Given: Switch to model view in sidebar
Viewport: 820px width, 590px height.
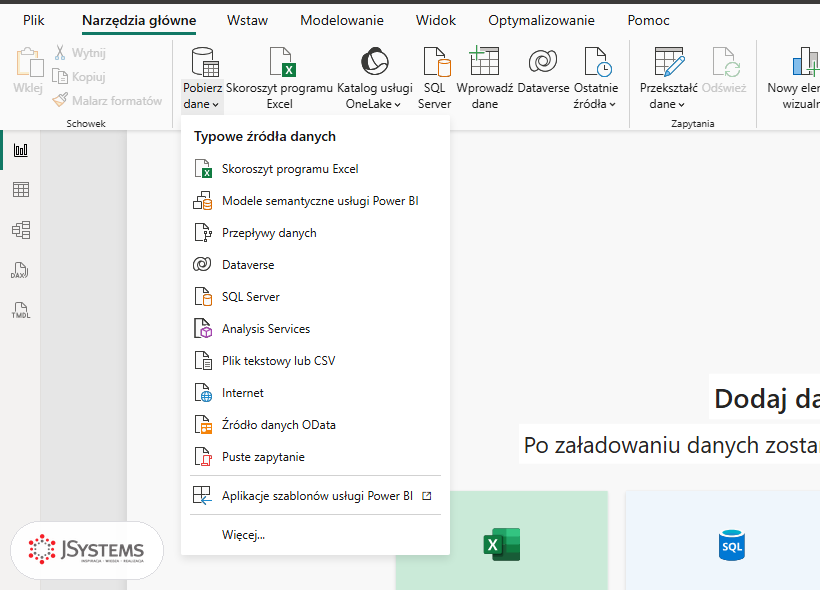Looking at the screenshot, I should click(21, 230).
